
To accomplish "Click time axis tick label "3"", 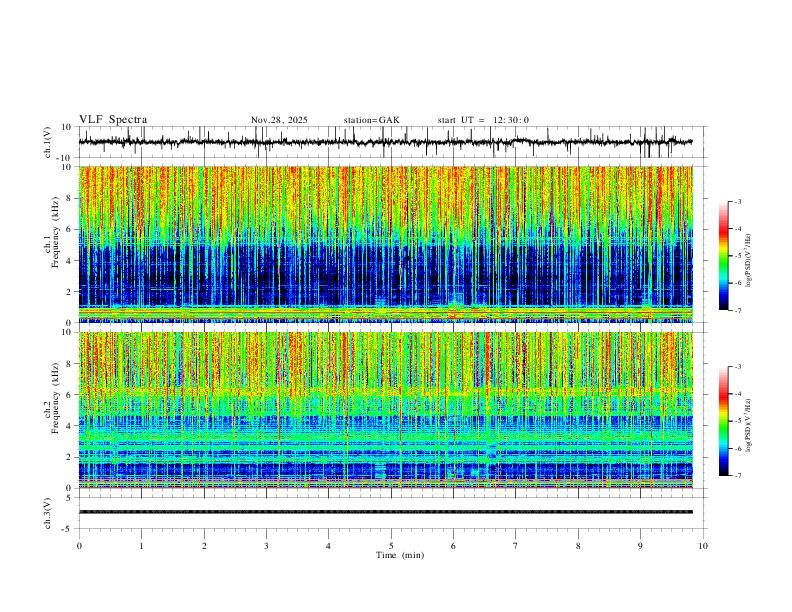I will click(x=266, y=546).
